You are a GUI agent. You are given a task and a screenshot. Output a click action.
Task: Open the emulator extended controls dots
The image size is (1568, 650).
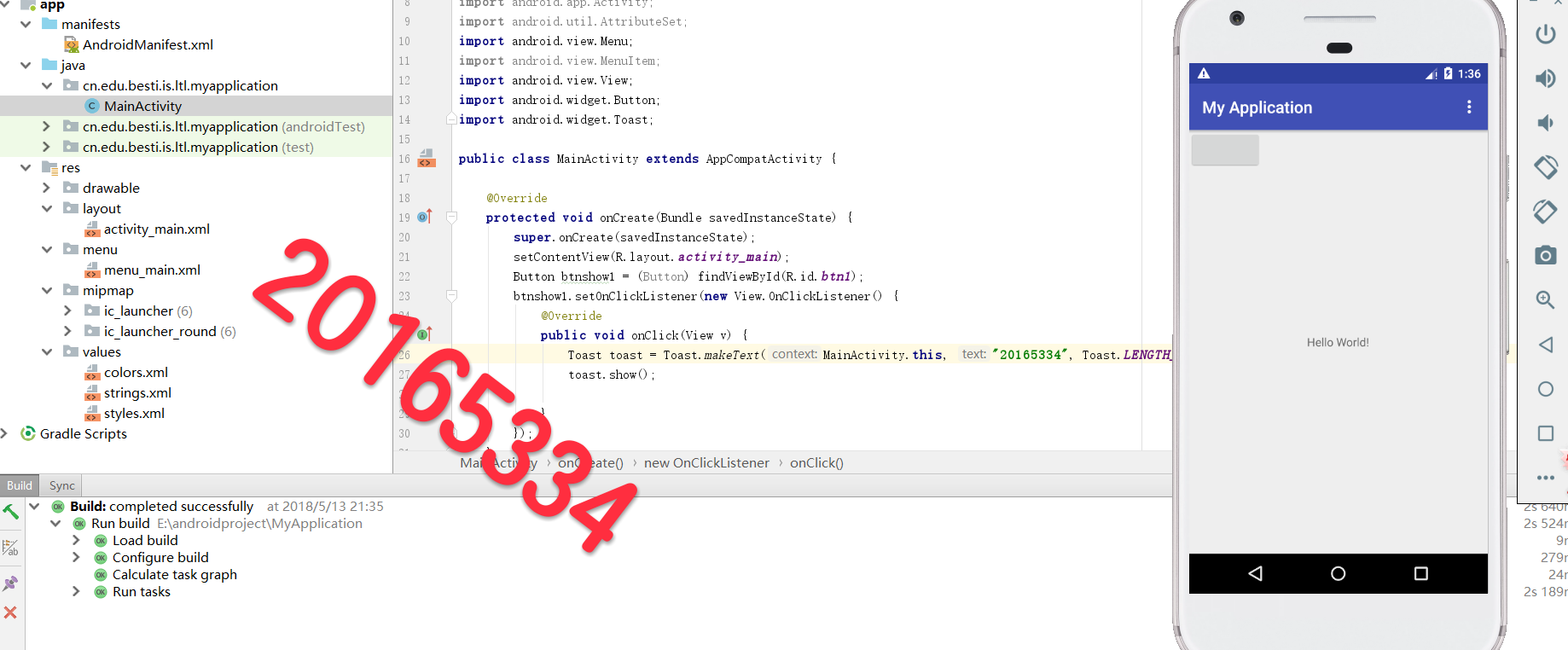click(1545, 478)
